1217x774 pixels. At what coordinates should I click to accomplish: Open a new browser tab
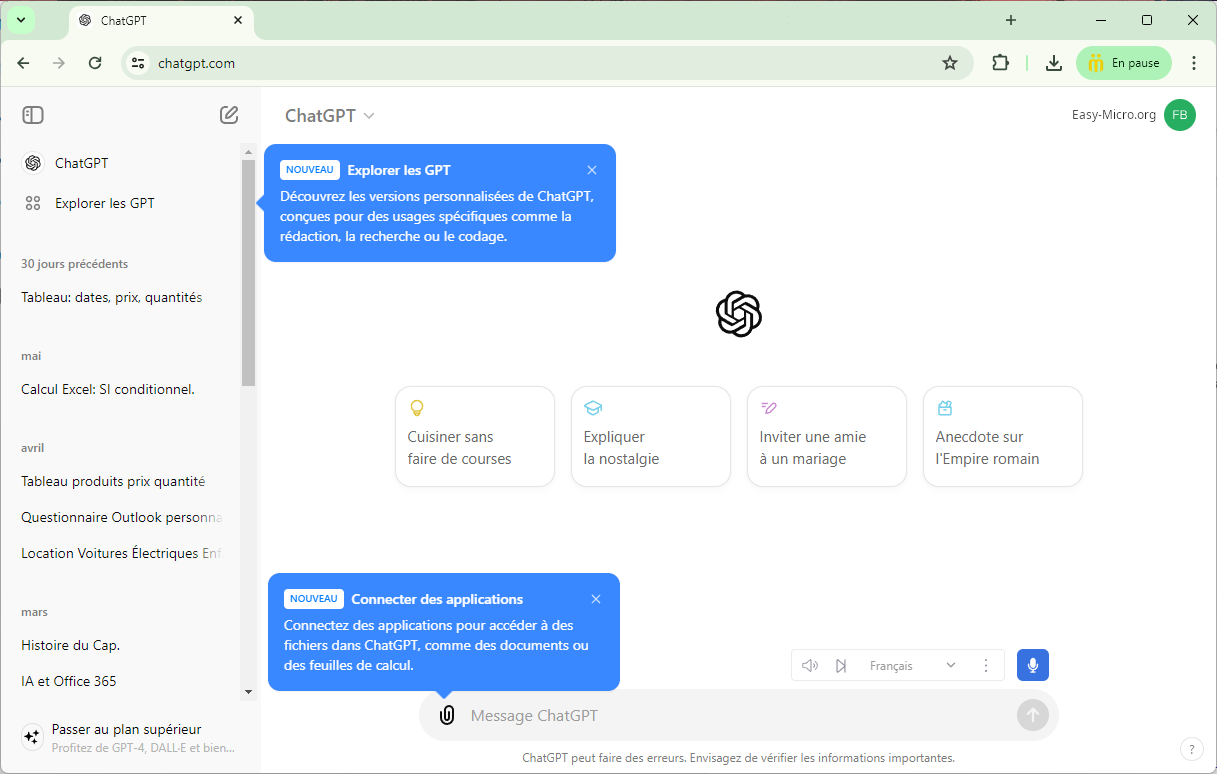[x=1011, y=20]
